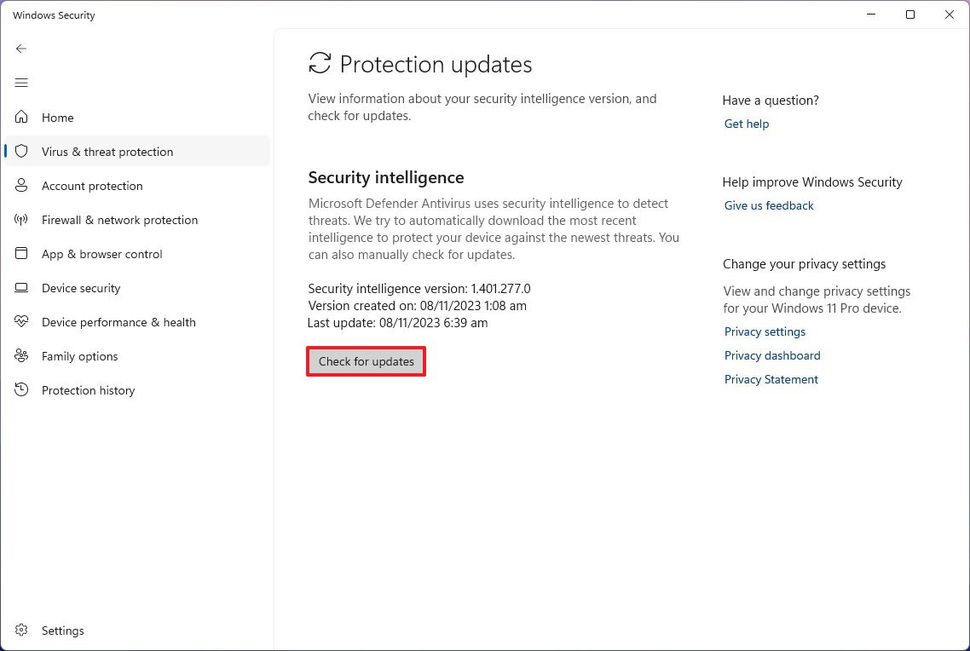
Task: Click the App & browser control icon
Action: (x=21, y=253)
